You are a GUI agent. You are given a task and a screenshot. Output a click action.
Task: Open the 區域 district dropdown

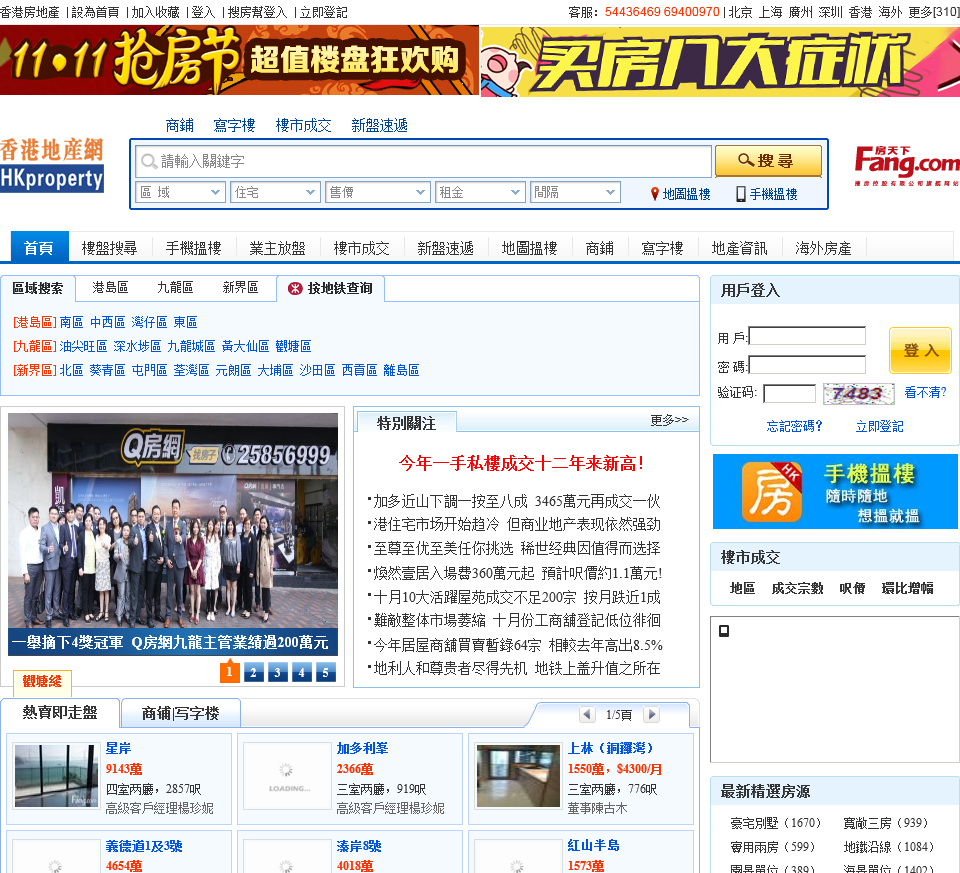(x=179, y=192)
